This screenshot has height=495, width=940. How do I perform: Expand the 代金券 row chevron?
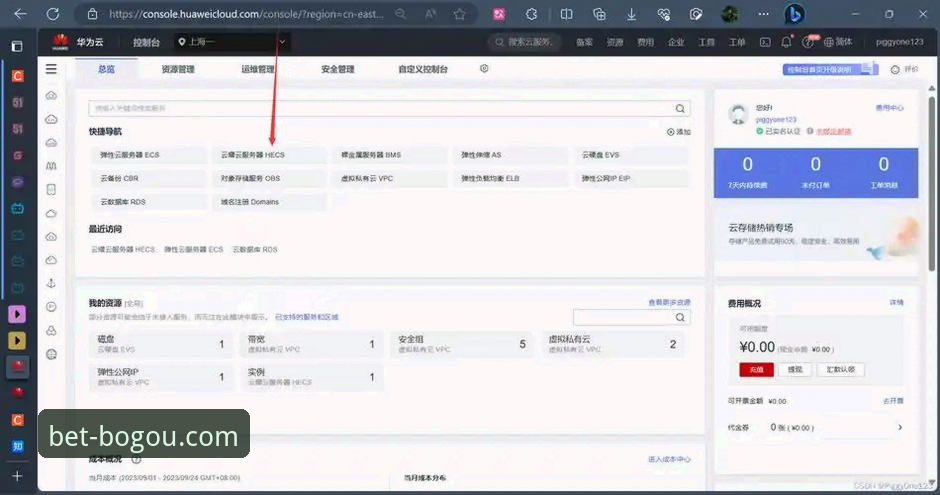[x=900, y=427]
